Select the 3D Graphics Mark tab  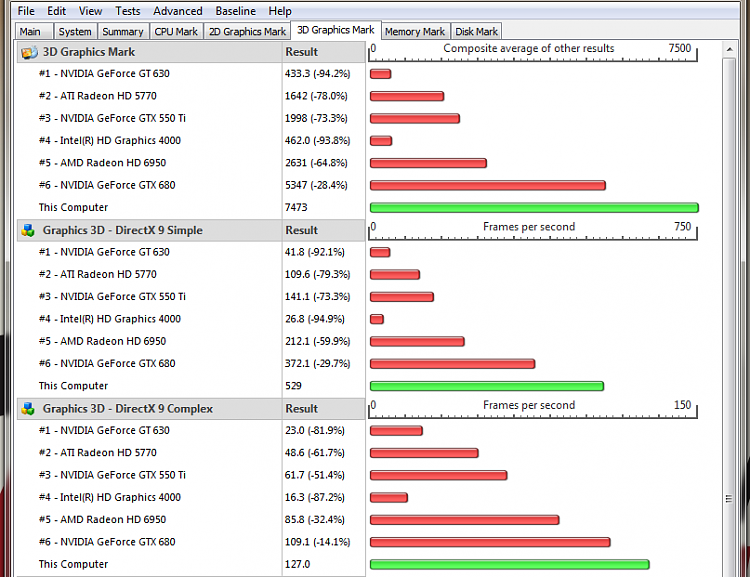pyautogui.click(x=336, y=30)
